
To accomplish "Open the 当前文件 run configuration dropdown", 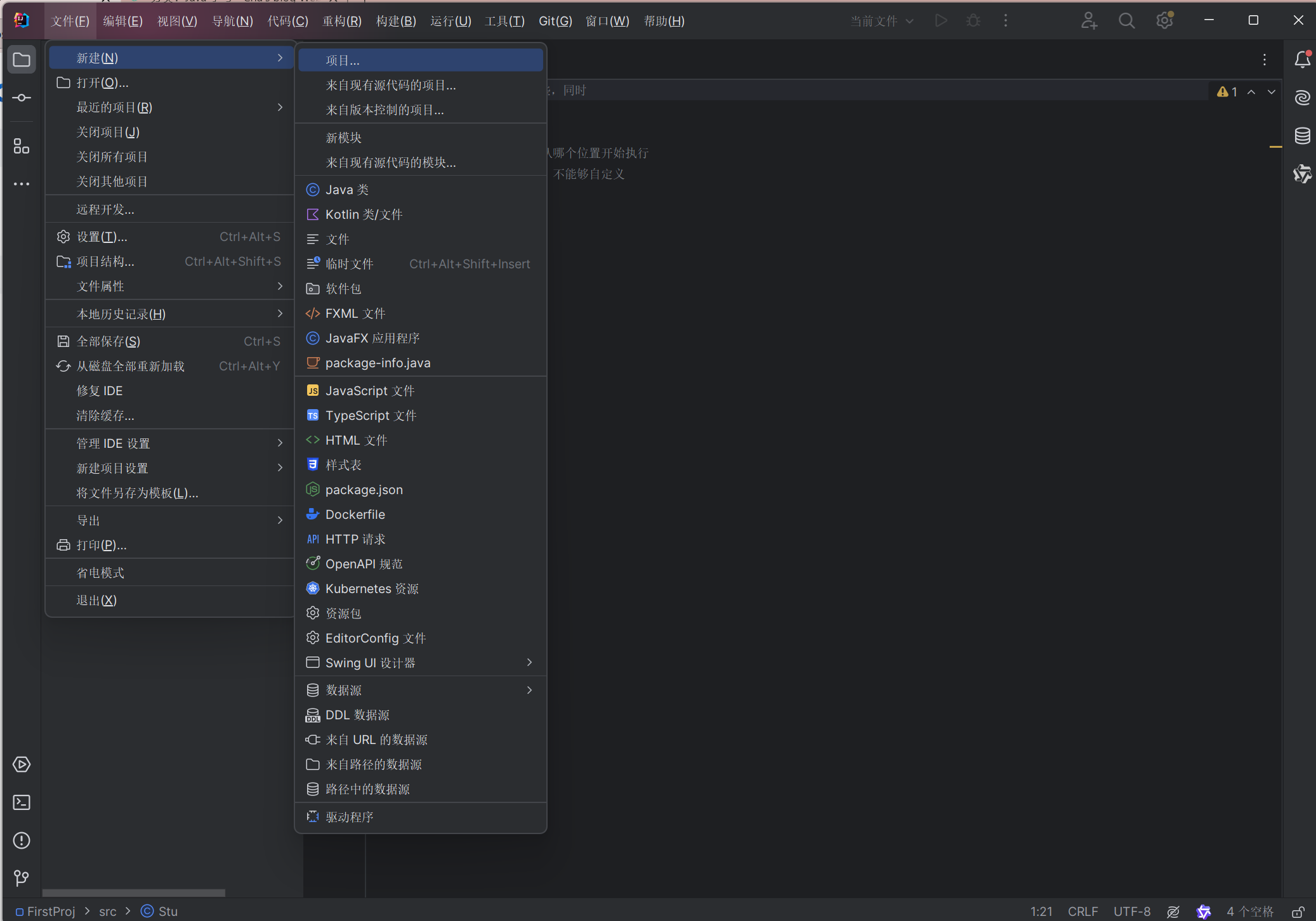I will pyautogui.click(x=882, y=21).
